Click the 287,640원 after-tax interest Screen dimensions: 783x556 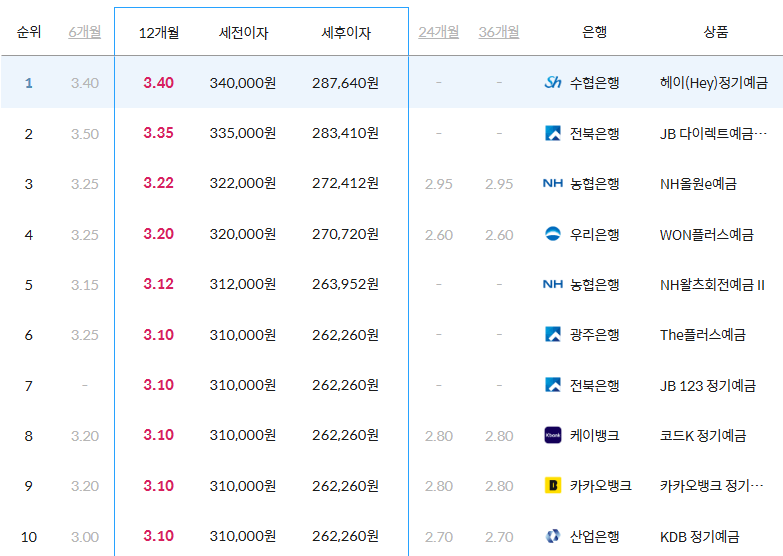(346, 83)
